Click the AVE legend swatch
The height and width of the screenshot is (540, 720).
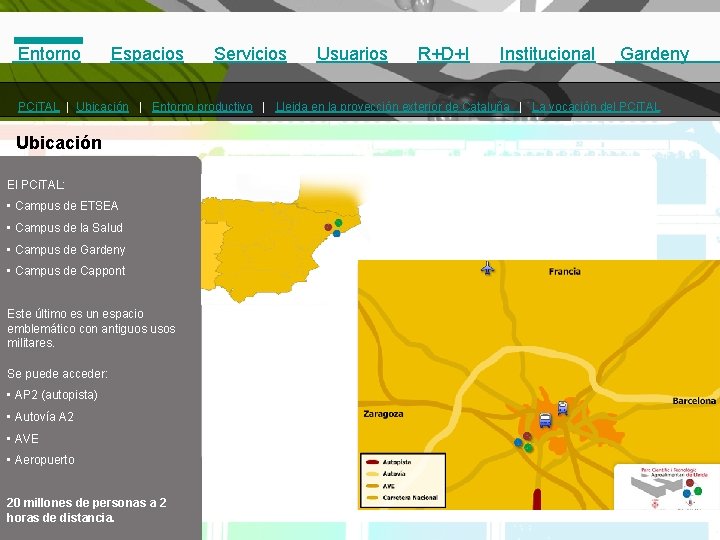click(x=372, y=486)
